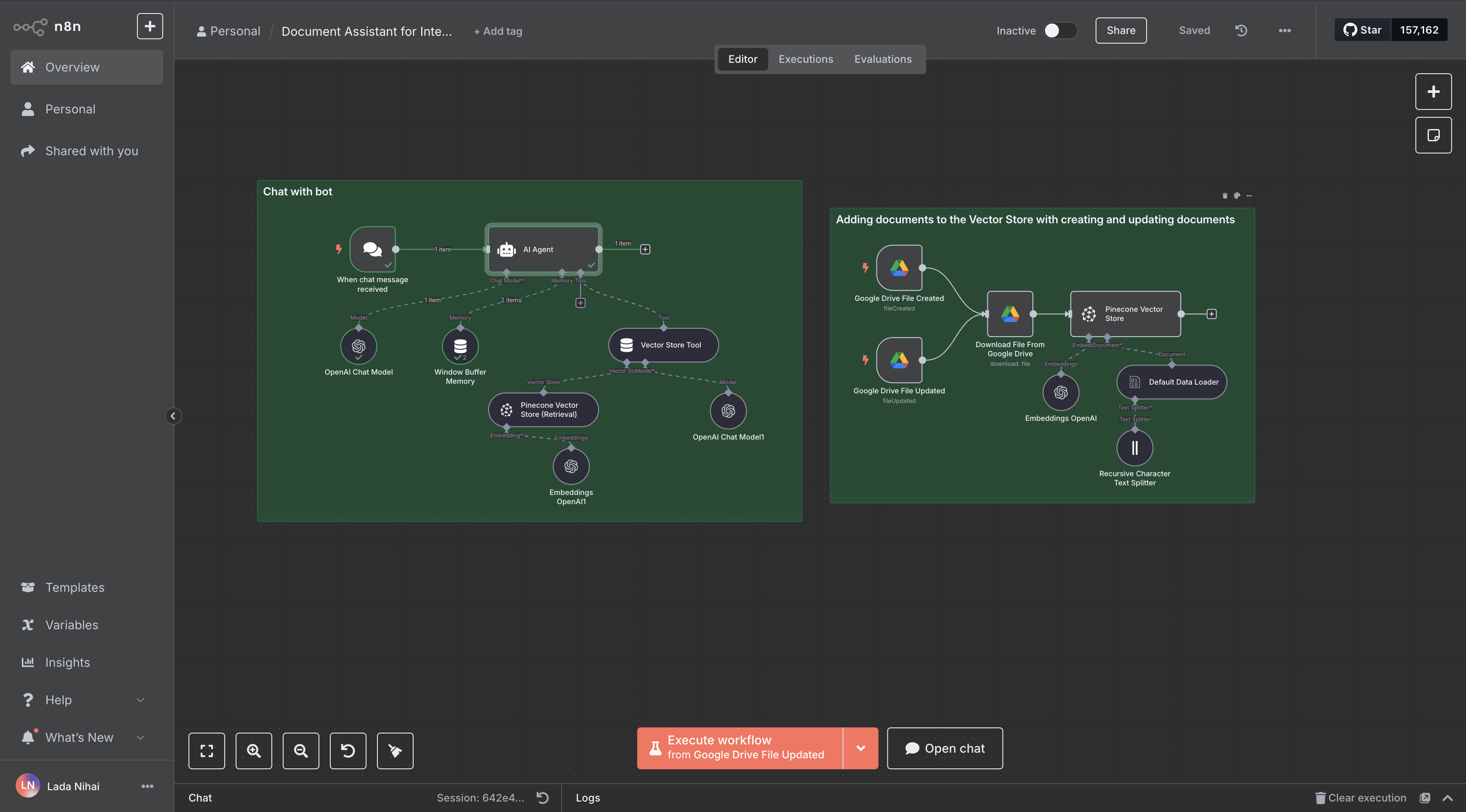Open the Overview sidebar item
This screenshot has width=1466, height=812.
pos(86,67)
